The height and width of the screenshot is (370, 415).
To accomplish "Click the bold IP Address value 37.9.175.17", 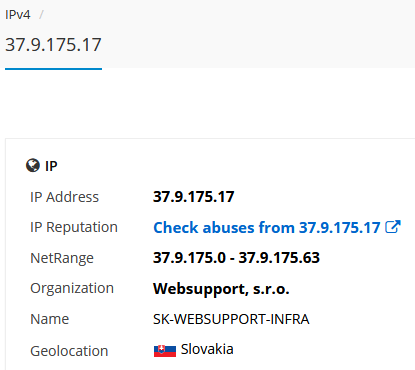I will [194, 197].
